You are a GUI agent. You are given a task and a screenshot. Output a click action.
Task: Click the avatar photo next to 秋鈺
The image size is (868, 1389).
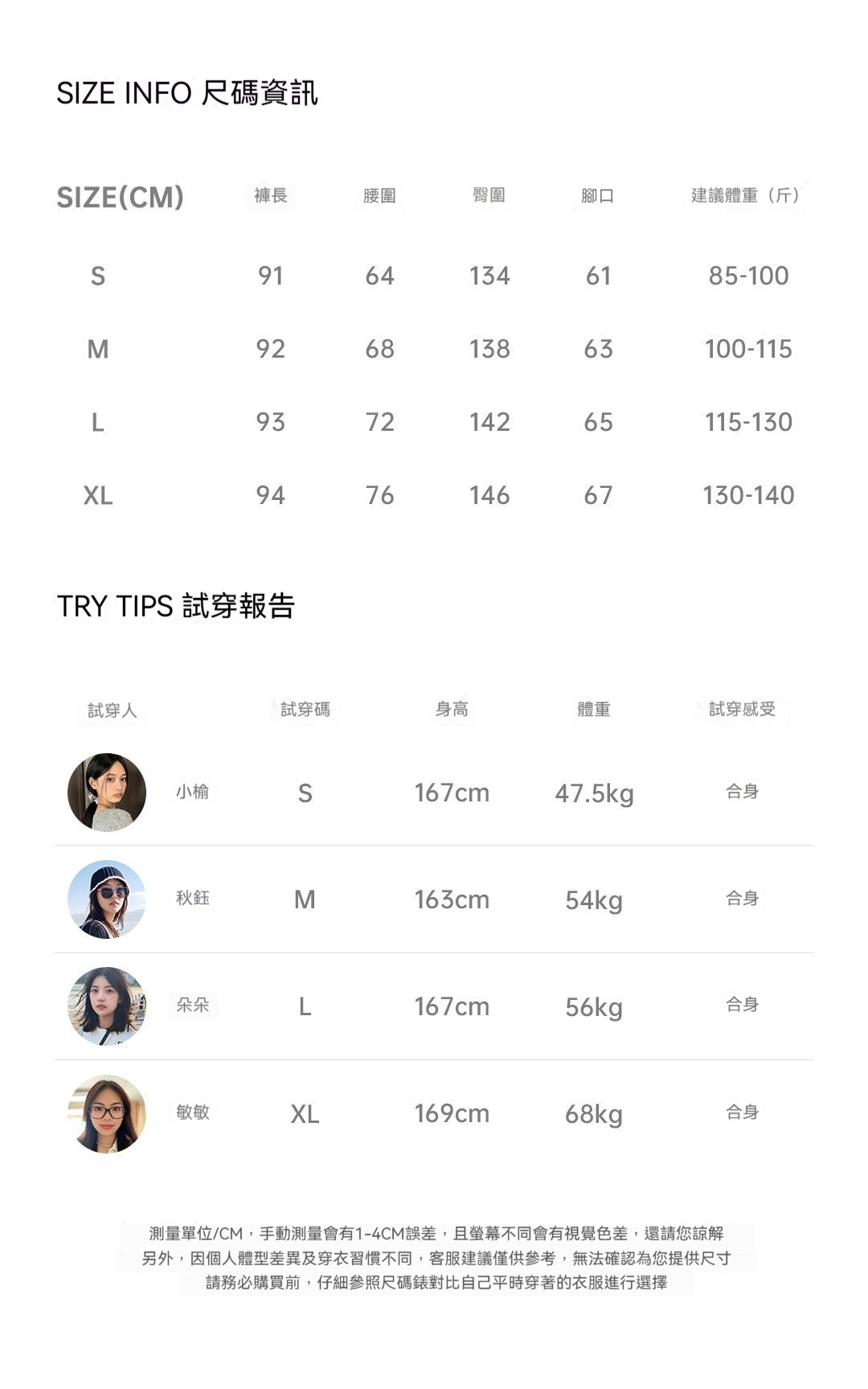(x=107, y=899)
